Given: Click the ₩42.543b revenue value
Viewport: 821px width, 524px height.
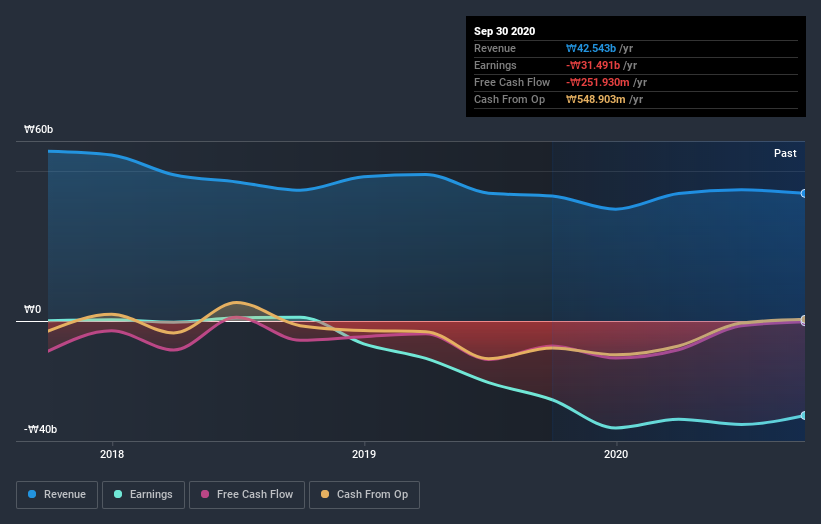Looking at the screenshot, I should coord(591,48).
